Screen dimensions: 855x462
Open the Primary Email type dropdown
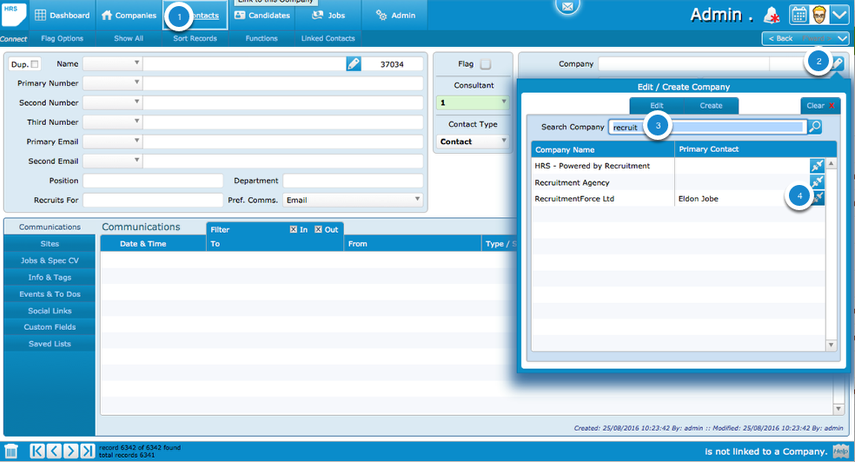[x=112, y=141]
